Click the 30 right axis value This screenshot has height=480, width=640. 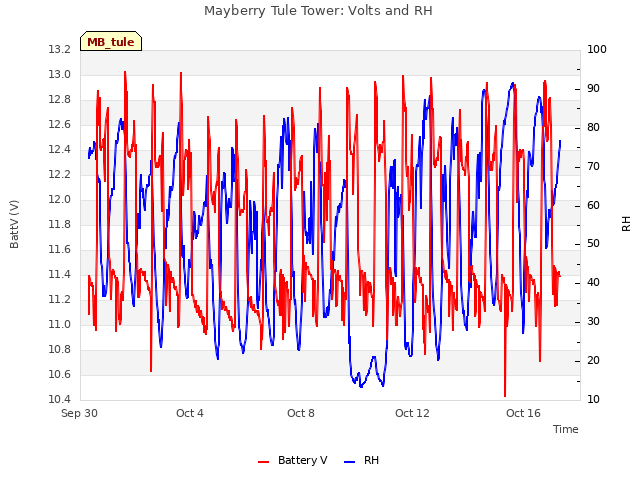[x=593, y=322]
